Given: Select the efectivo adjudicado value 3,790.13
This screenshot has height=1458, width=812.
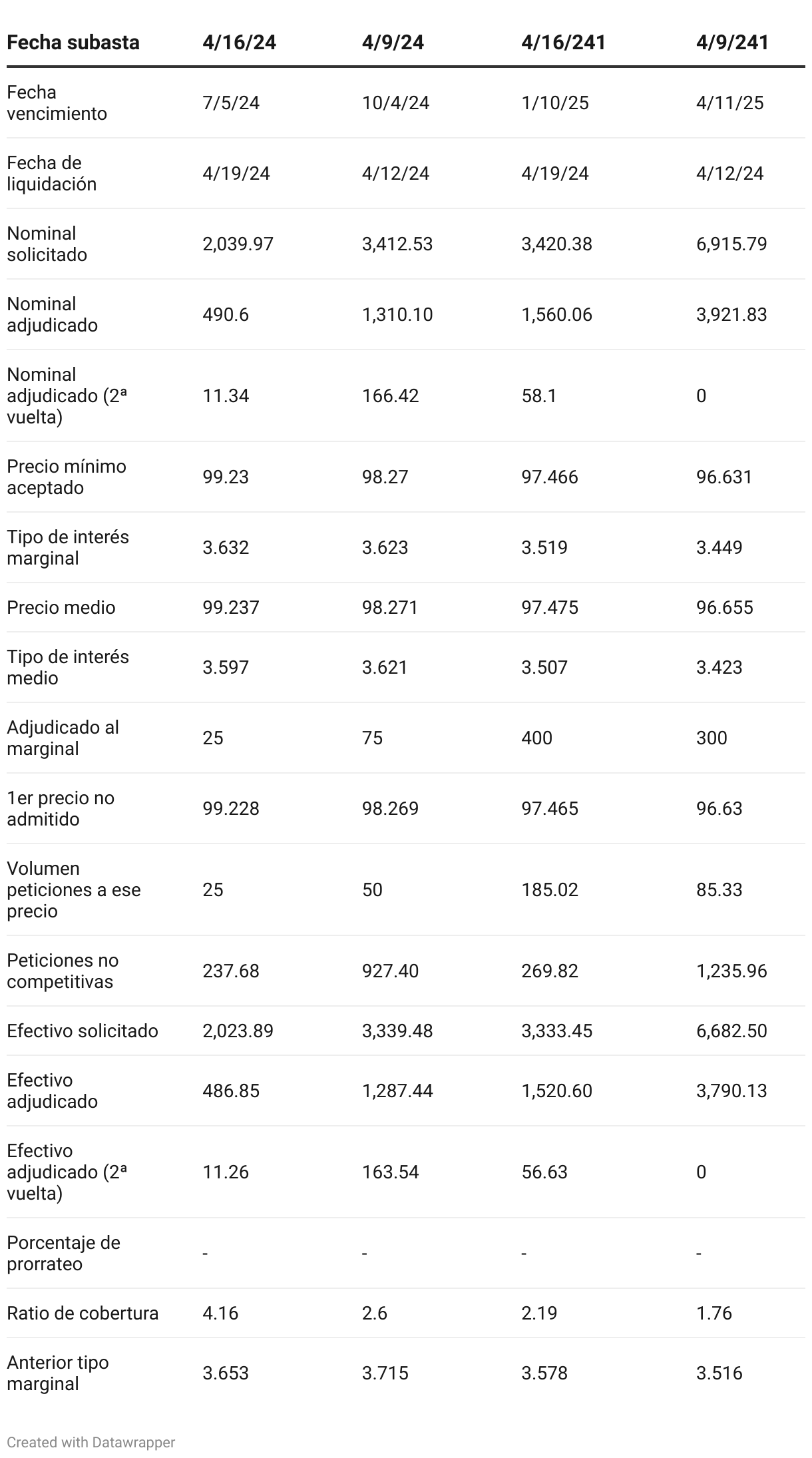Looking at the screenshot, I should [731, 1091].
